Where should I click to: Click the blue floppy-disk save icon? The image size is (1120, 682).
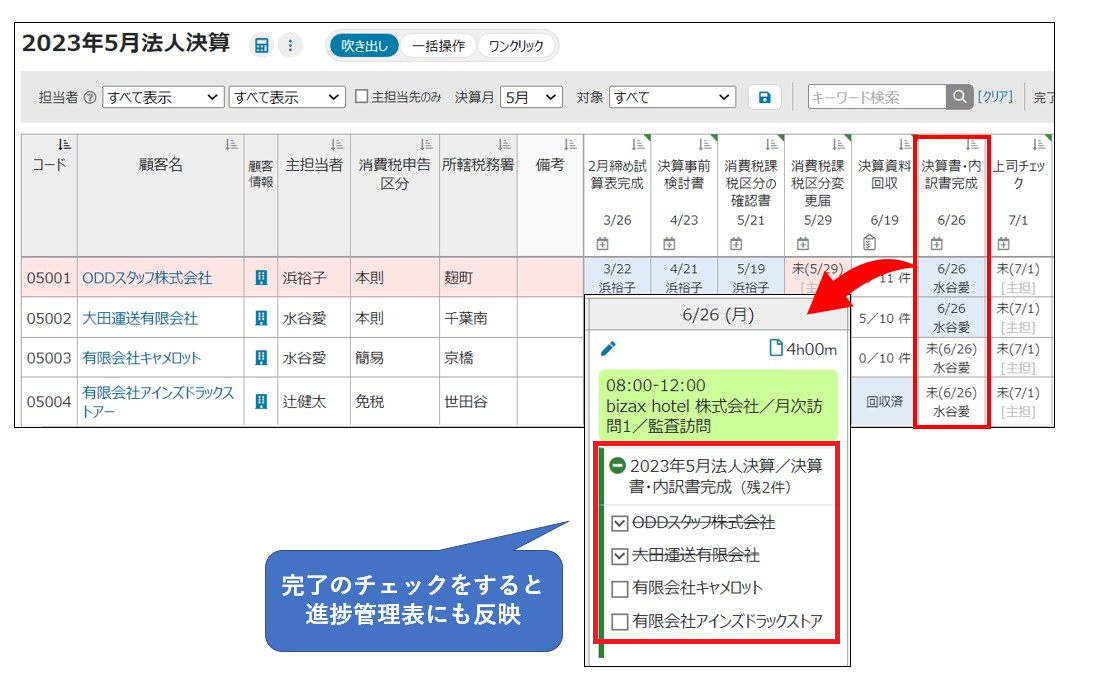point(764,97)
